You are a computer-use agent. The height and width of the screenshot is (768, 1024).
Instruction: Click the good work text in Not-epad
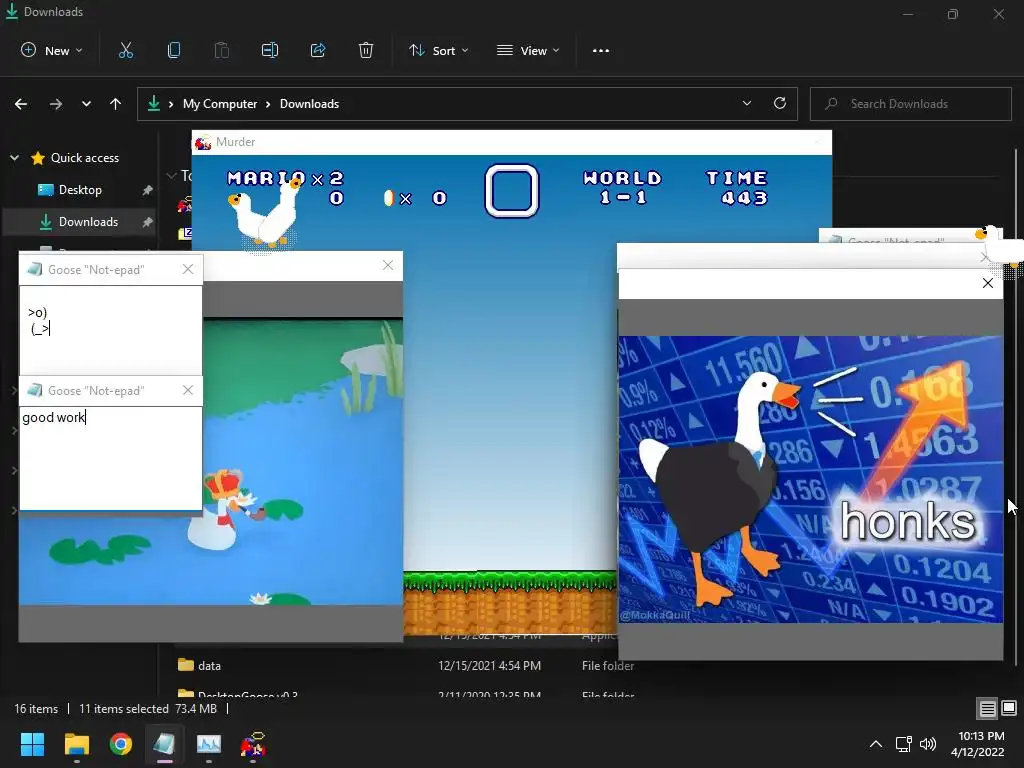pyautogui.click(x=54, y=417)
